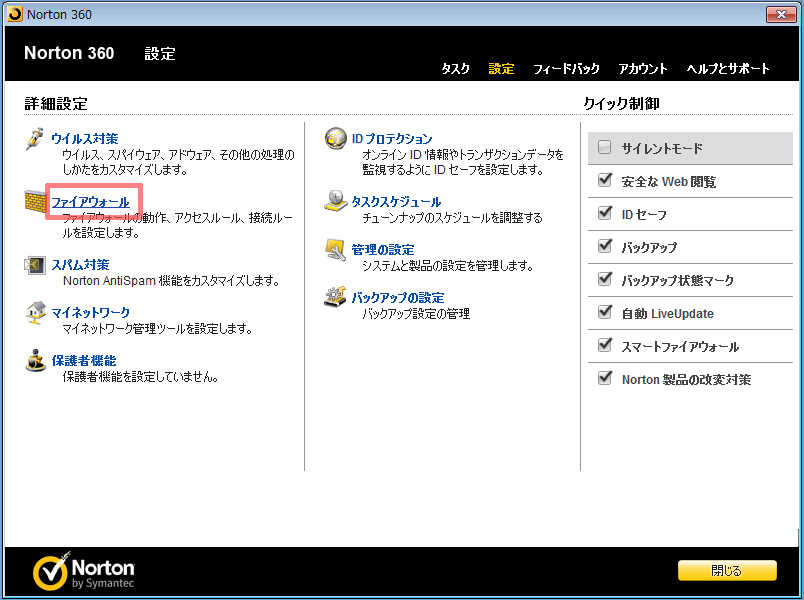Click the スマートファイアウォール label text

(x=680, y=347)
